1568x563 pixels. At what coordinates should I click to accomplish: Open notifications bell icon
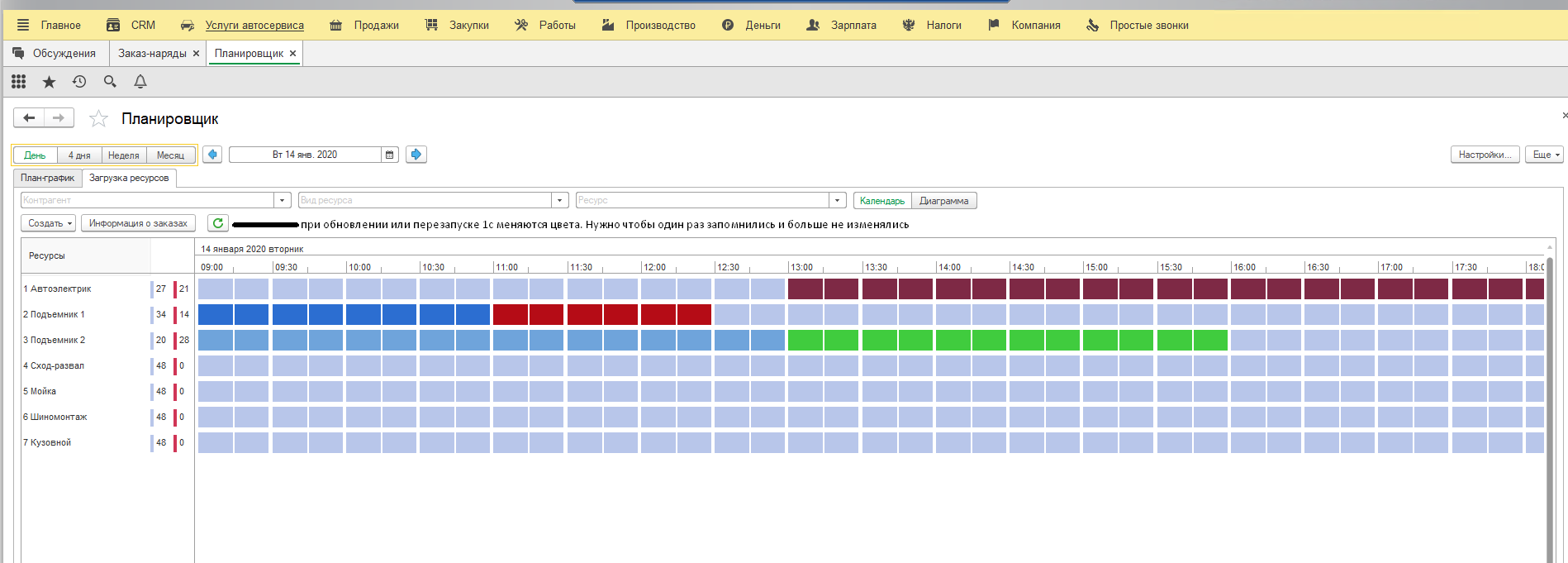[x=140, y=81]
